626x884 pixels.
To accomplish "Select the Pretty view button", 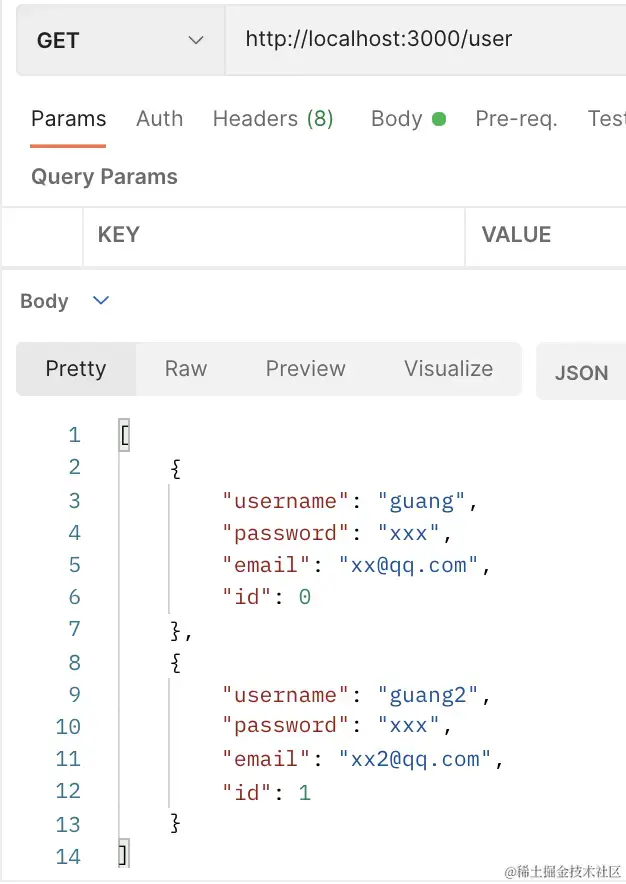I will pyautogui.click(x=75, y=369).
